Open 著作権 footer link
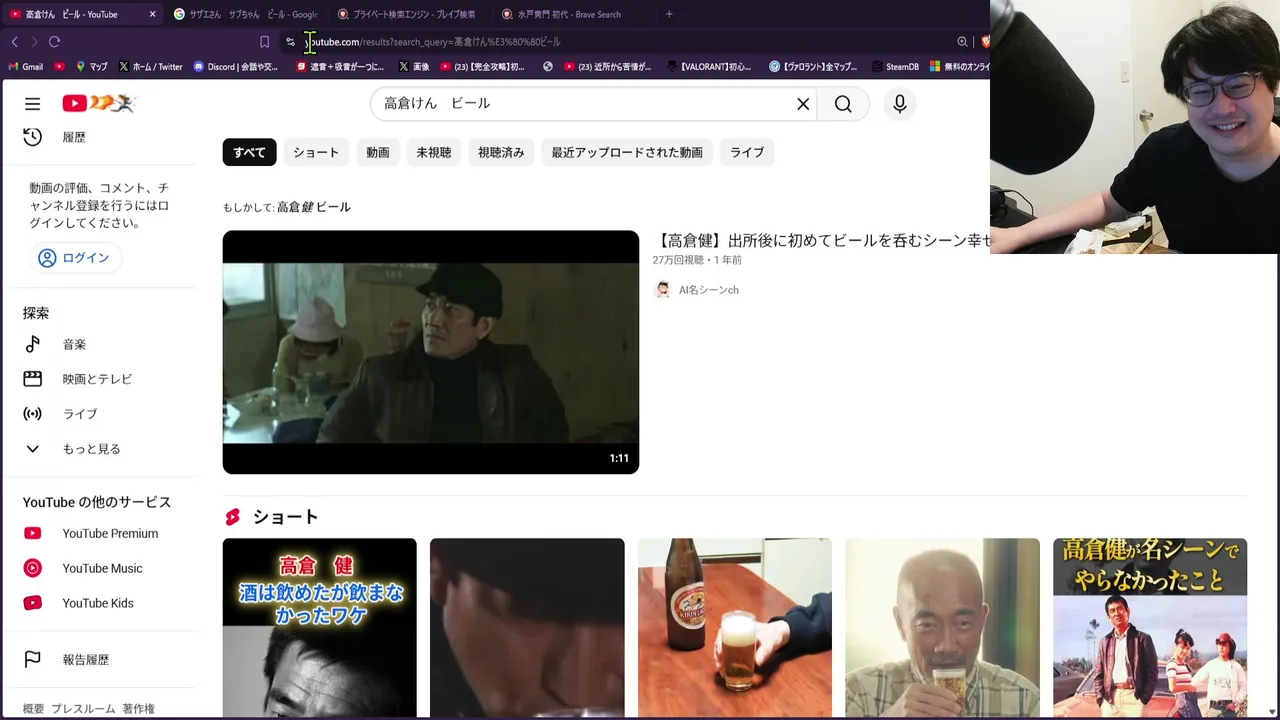Screen dimensions: 1280x720 click(x=138, y=709)
